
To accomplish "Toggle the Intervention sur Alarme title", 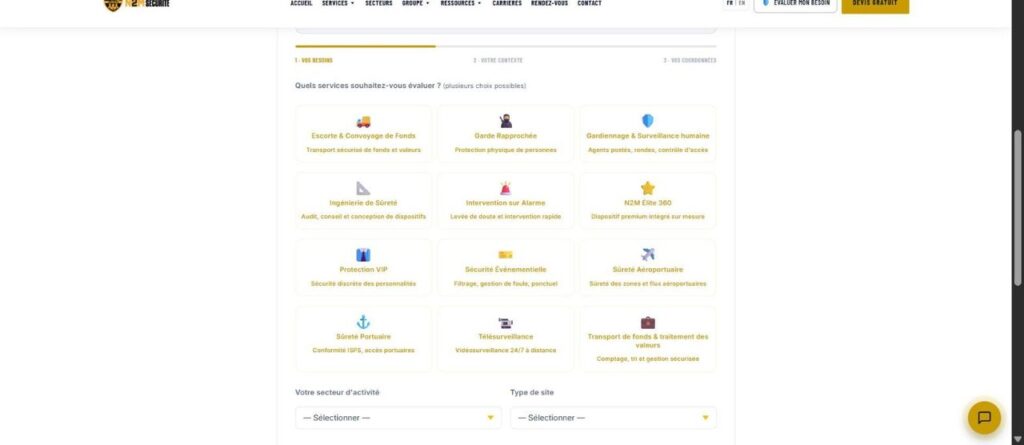I will click(x=505, y=203).
